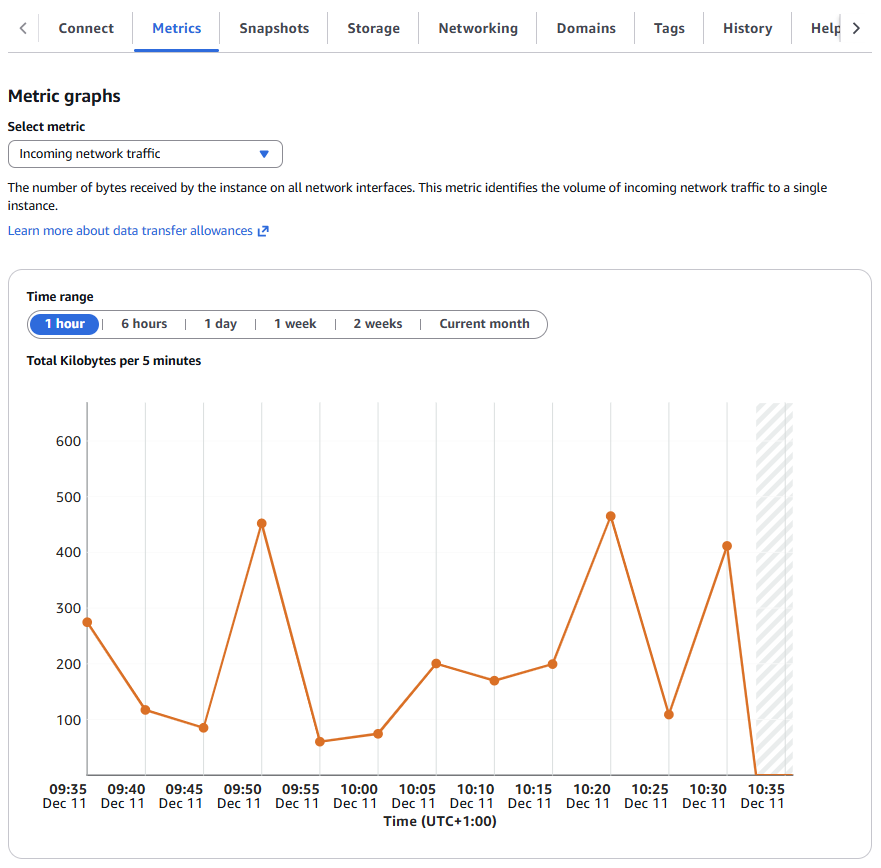Open the Select metric dropdown
Image resolution: width=881 pixels, height=868 pixels.
coord(145,153)
